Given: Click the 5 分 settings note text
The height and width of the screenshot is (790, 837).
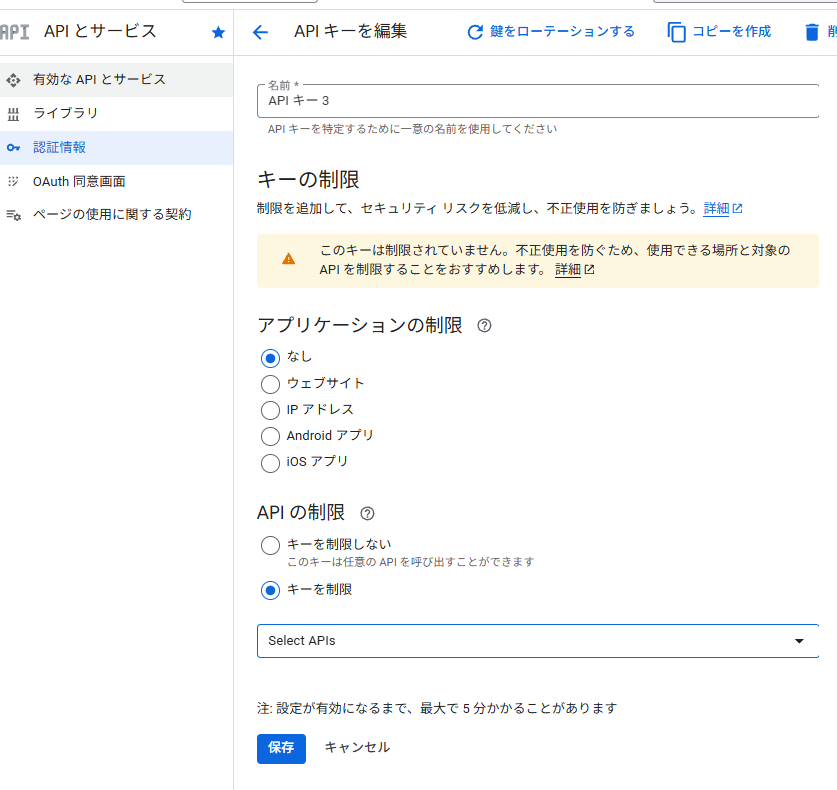Looking at the screenshot, I should coord(437,708).
